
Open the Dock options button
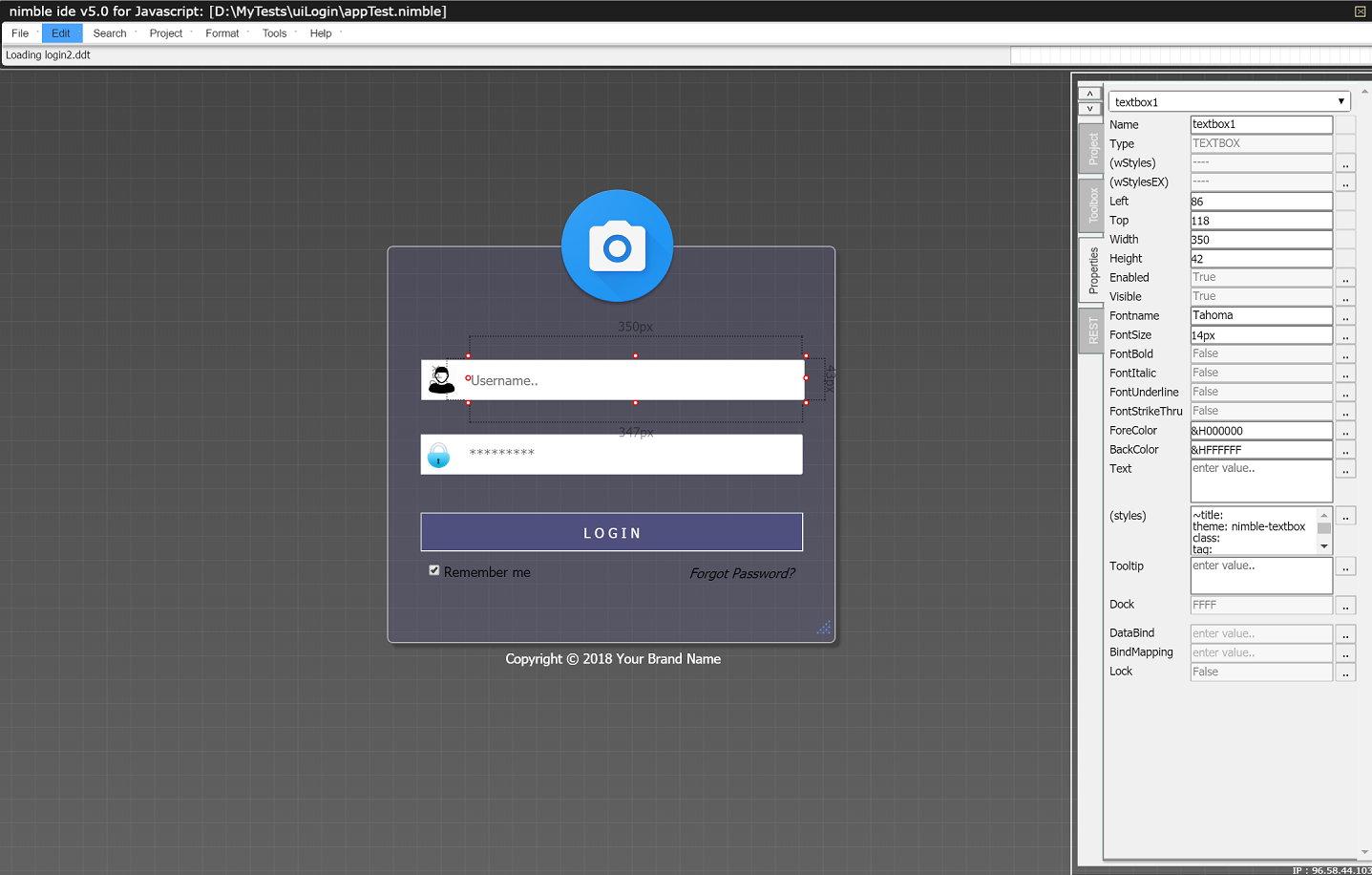pos(1345,606)
